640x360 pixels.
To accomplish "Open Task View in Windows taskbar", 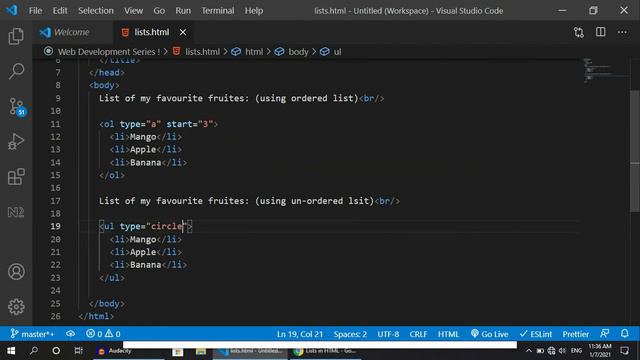I will coord(78,351).
